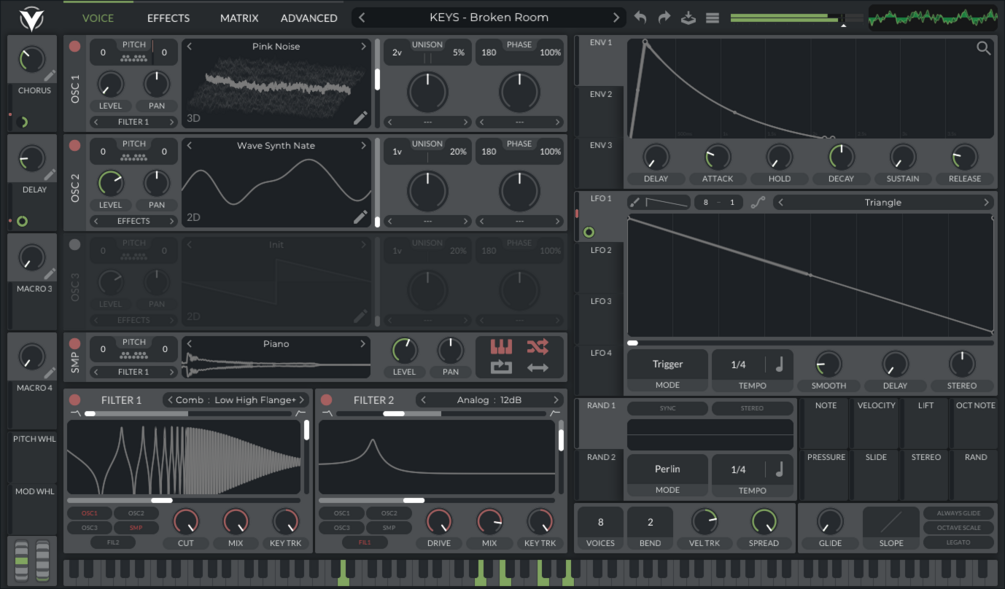Click the envelope magnifying glass icon
This screenshot has width=1005, height=589.
[x=983, y=48]
